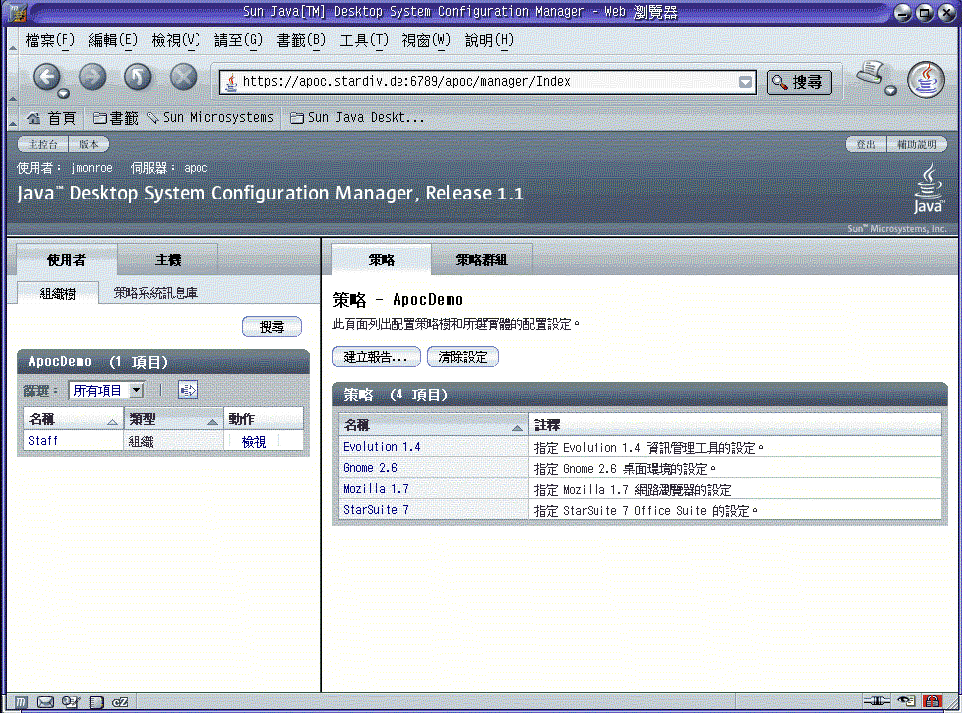Image resolution: width=962 pixels, height=713 pixels.
Task: Open Mail via the envelope status bar icon
Action: [45, 701]
